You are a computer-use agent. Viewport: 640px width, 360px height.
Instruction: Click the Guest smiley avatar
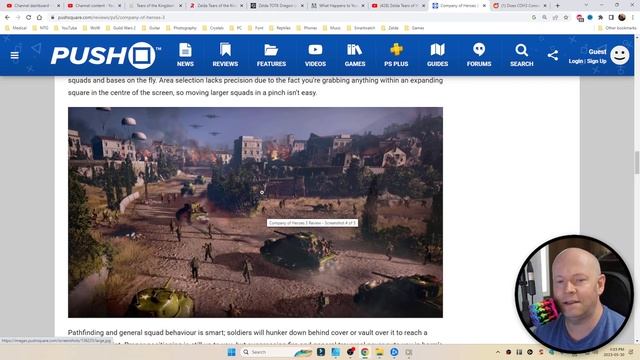(620, 55)
